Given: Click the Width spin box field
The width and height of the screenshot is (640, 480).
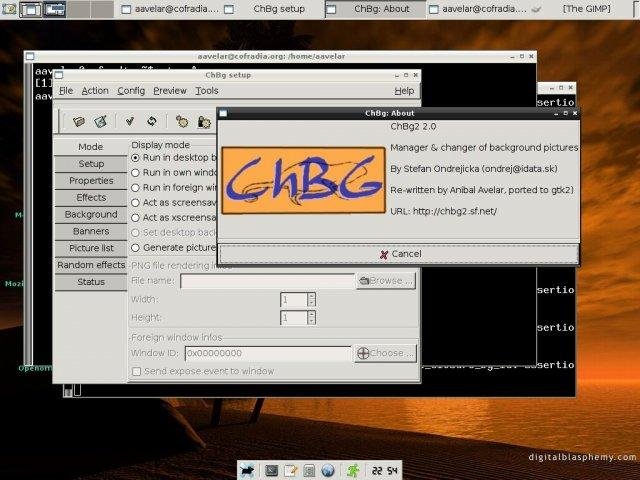Looking at the screenshot, I should click(x=294, y=300).
